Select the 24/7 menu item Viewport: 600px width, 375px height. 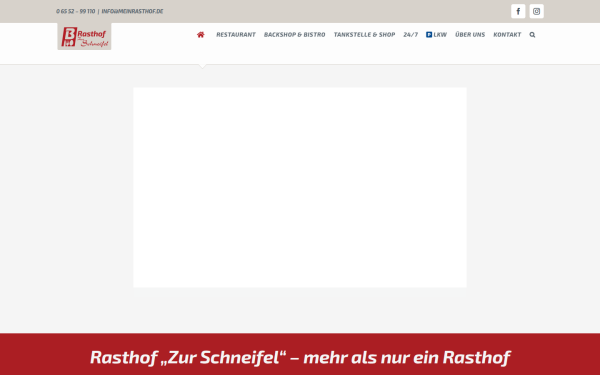(x=411, y=35)
